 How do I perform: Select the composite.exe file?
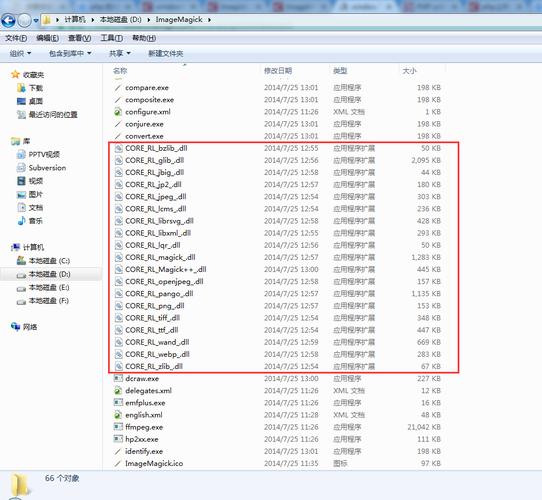(150, 100)
